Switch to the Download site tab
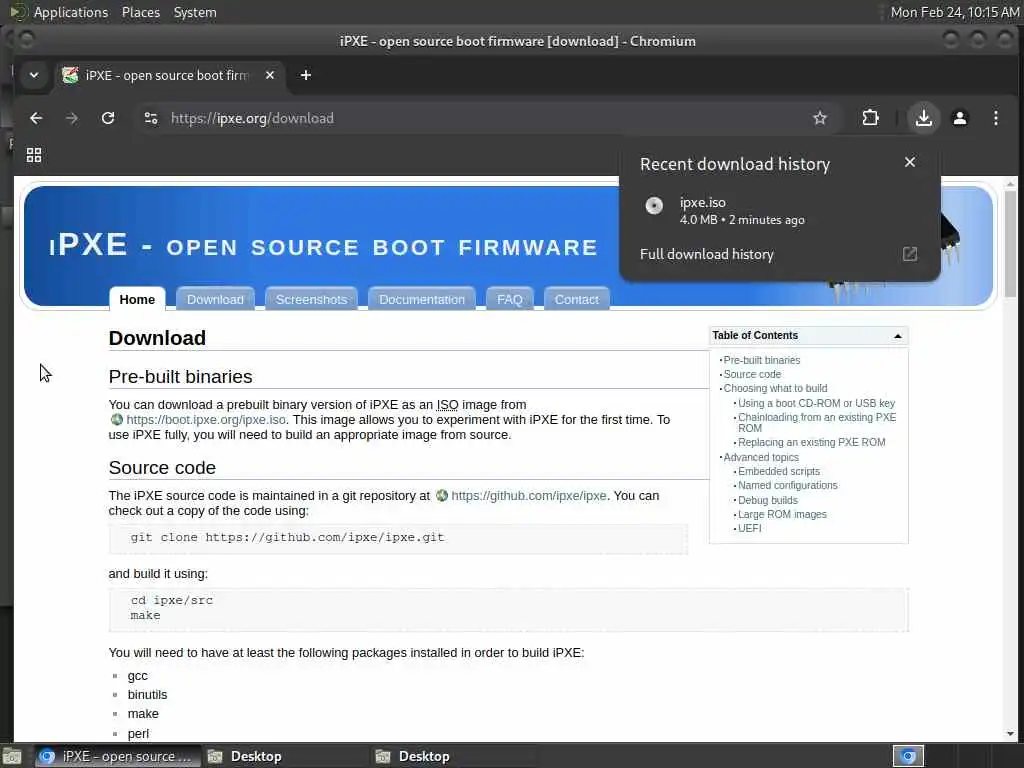This screenshot has height=768, width=1024. tap(215, 299)
